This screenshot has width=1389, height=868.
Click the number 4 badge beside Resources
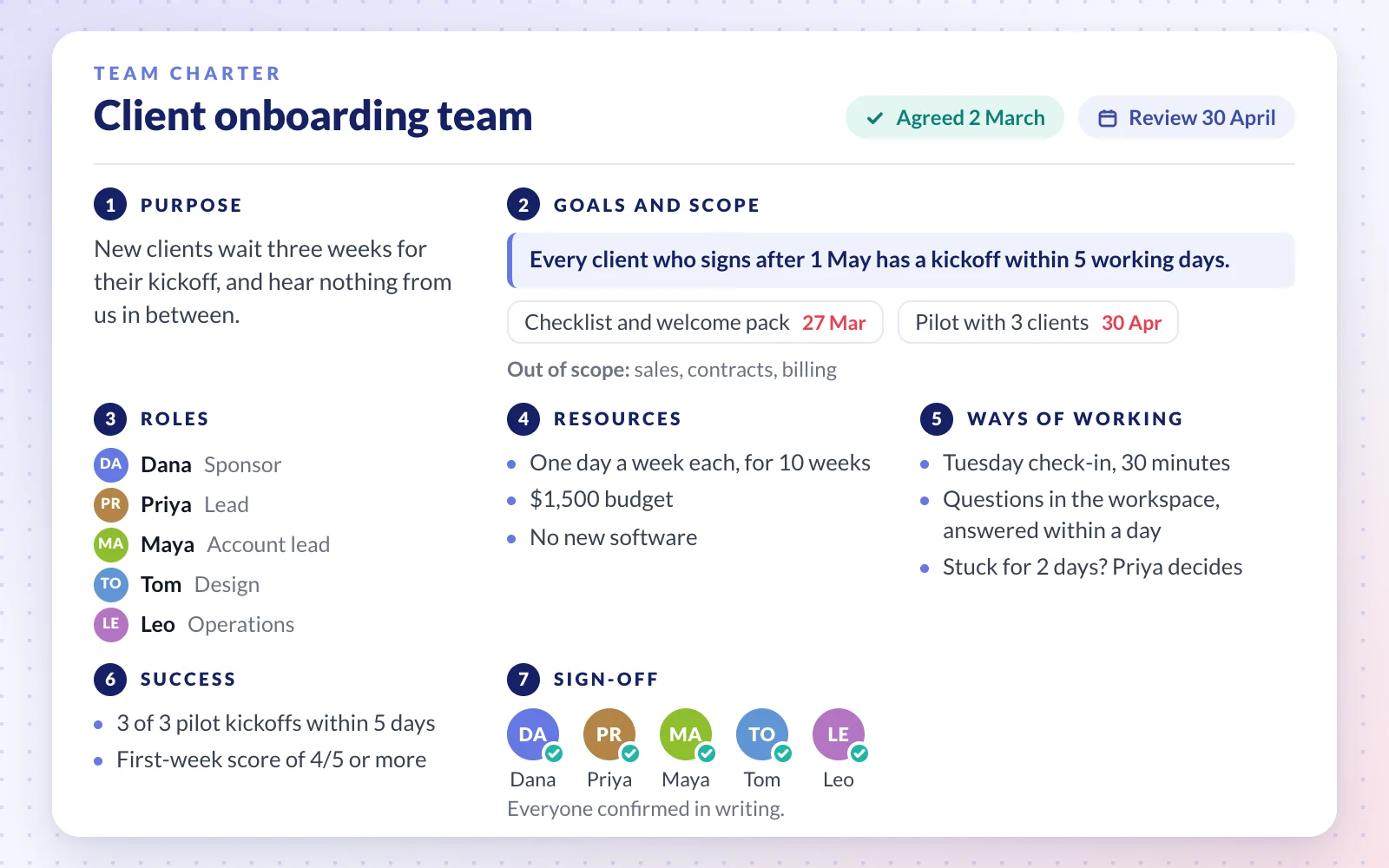[x=523, y=418]
